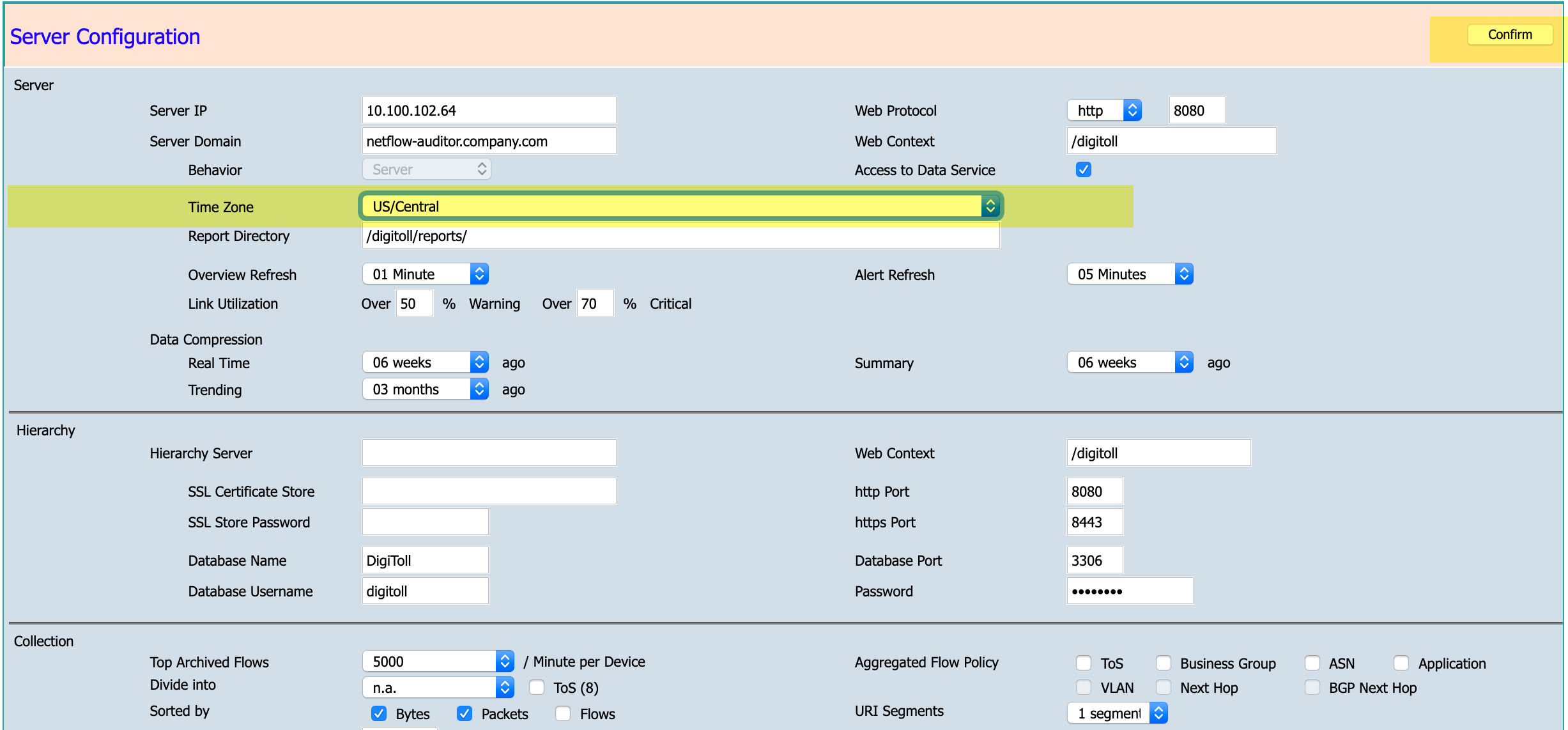Toggle the ToS (8) checkbox

coord(537,687)
